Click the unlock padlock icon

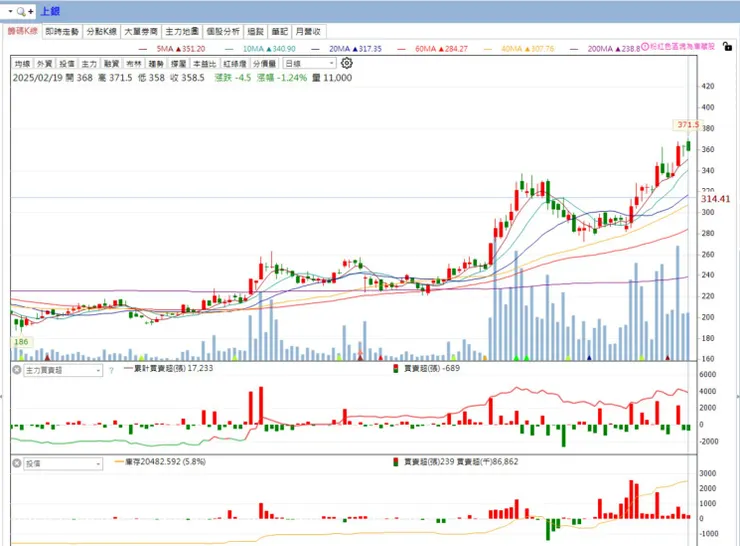[727, 46]
